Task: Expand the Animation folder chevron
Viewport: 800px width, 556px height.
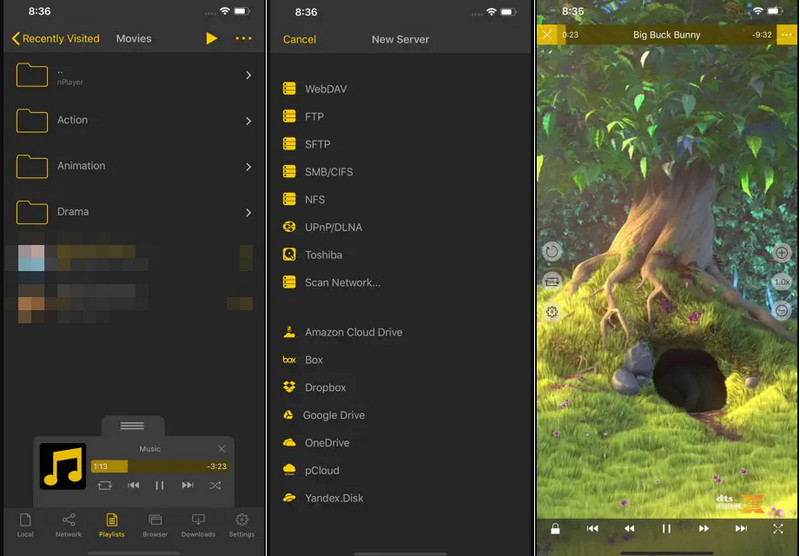Action: [248, 167]
